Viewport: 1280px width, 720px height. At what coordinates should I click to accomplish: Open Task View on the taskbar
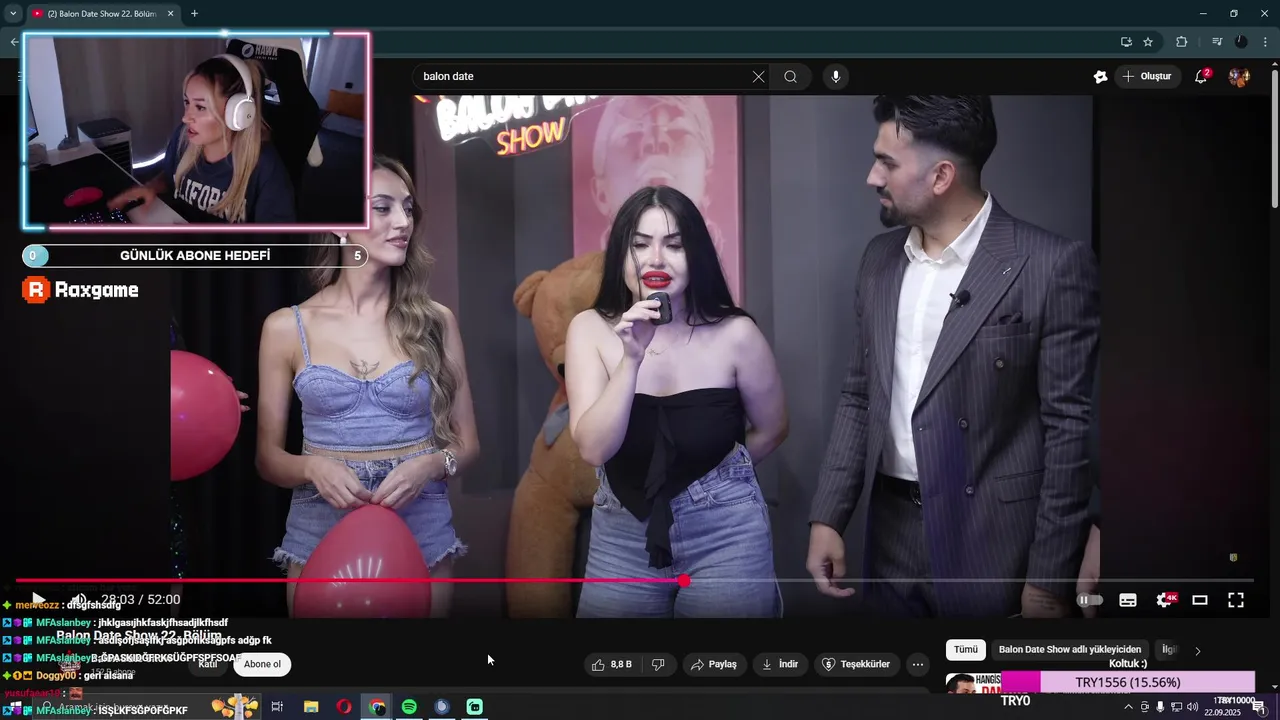click(277, 707)
